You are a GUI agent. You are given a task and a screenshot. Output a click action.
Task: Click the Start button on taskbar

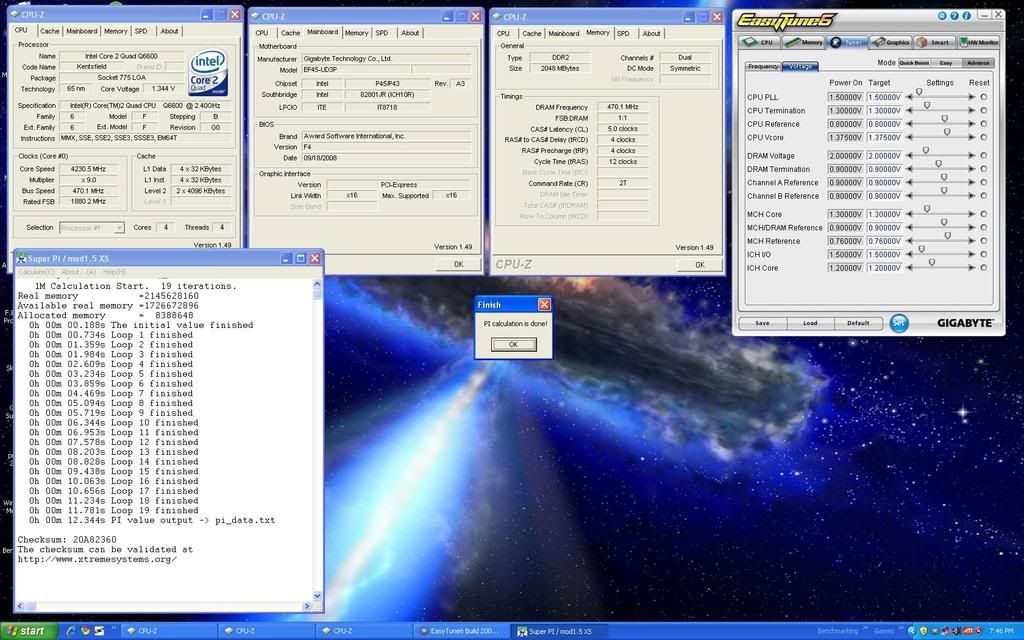[x=27, y=631]
